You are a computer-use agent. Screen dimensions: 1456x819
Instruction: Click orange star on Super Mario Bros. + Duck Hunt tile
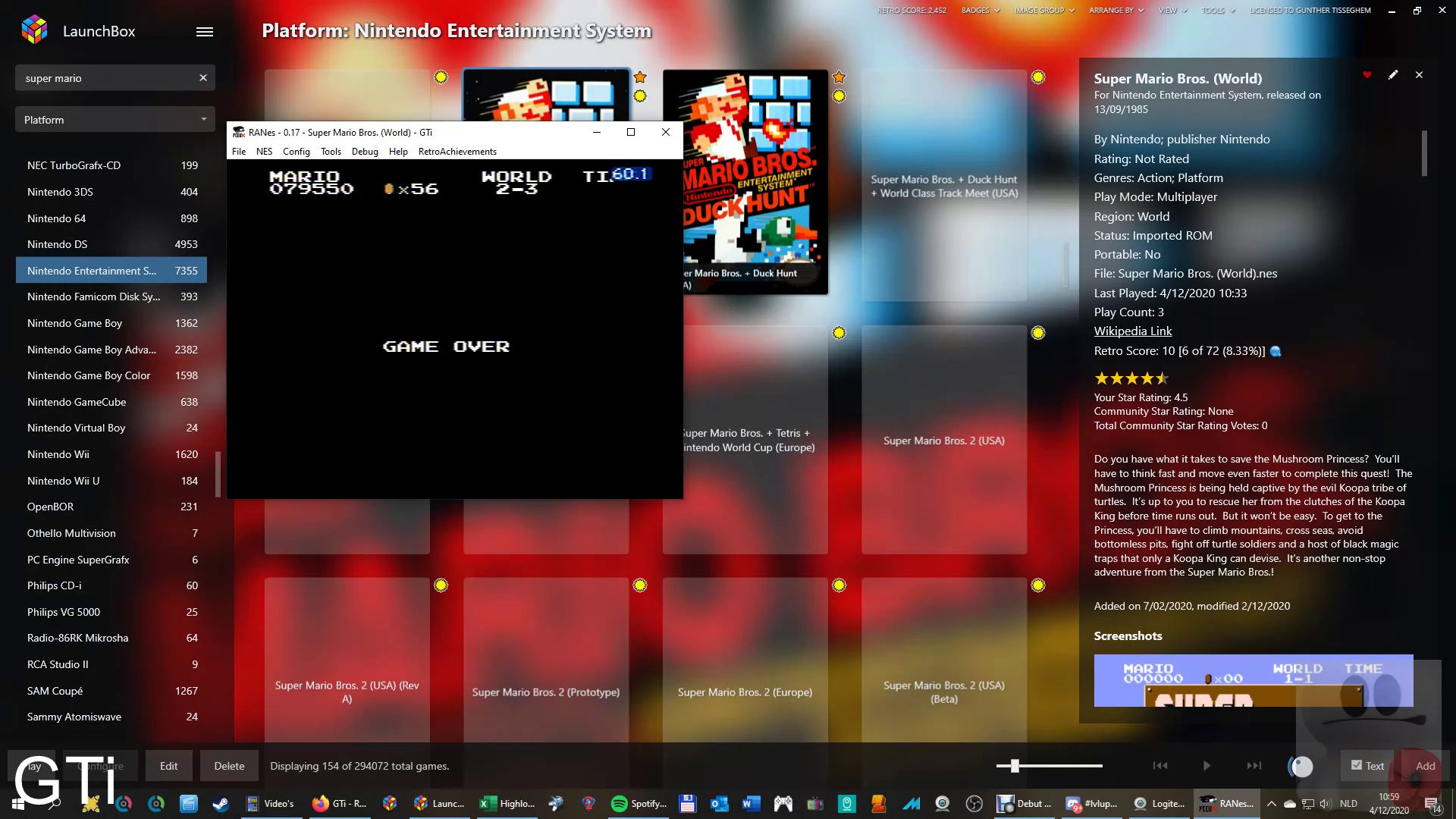(839, 77)
